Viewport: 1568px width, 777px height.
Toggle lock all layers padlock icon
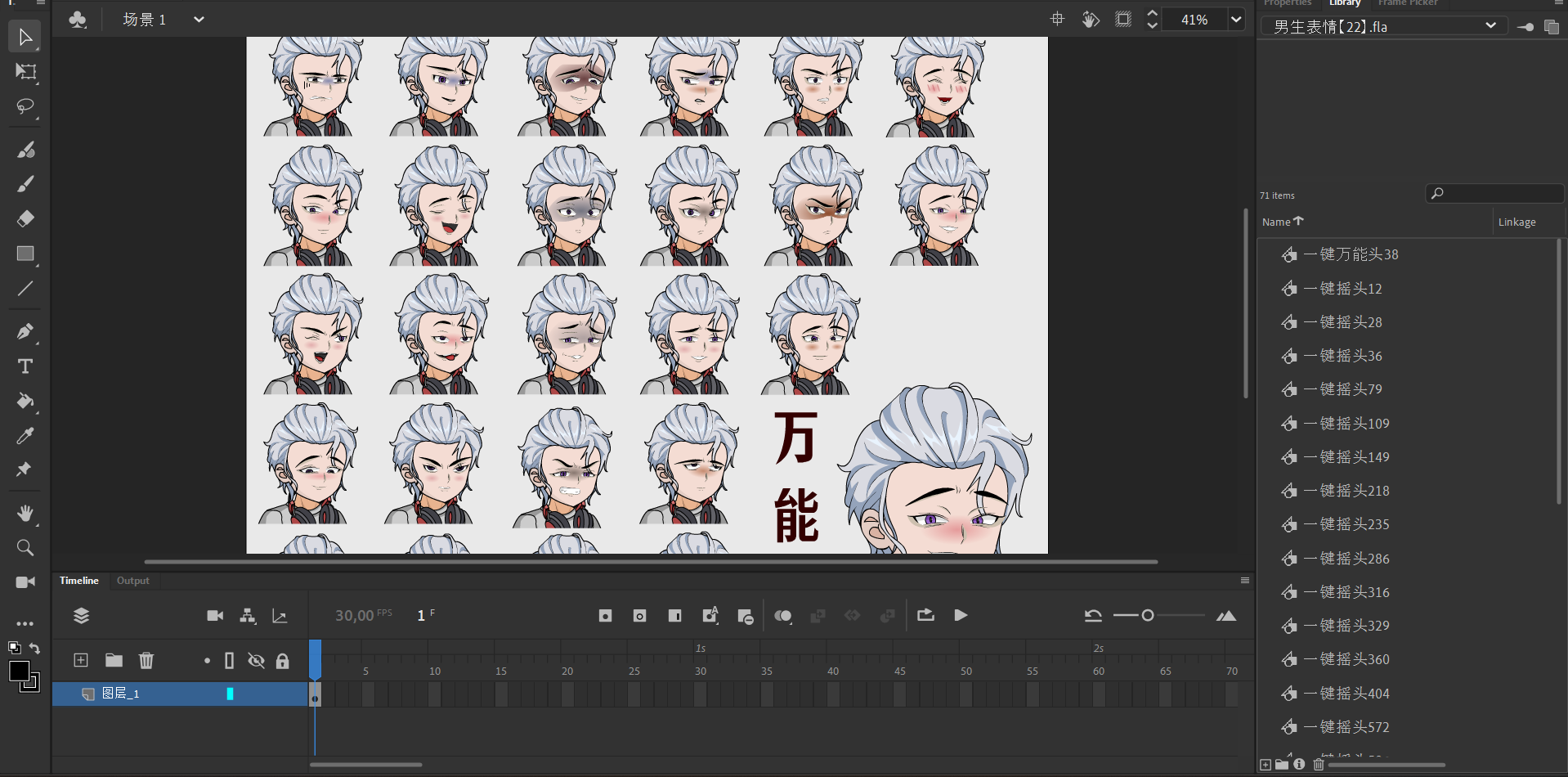[x=283, y=661]
